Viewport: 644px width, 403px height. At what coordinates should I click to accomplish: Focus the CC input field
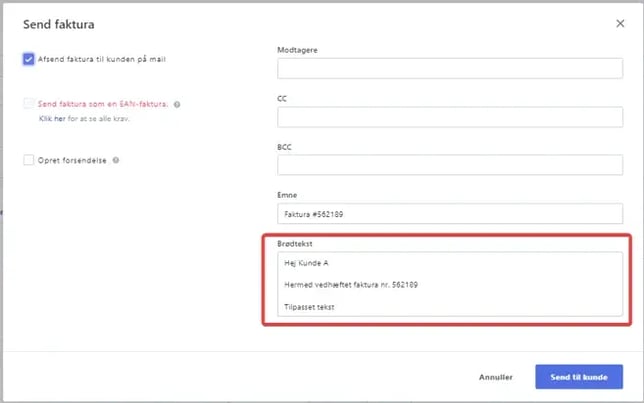coord(449,117)
